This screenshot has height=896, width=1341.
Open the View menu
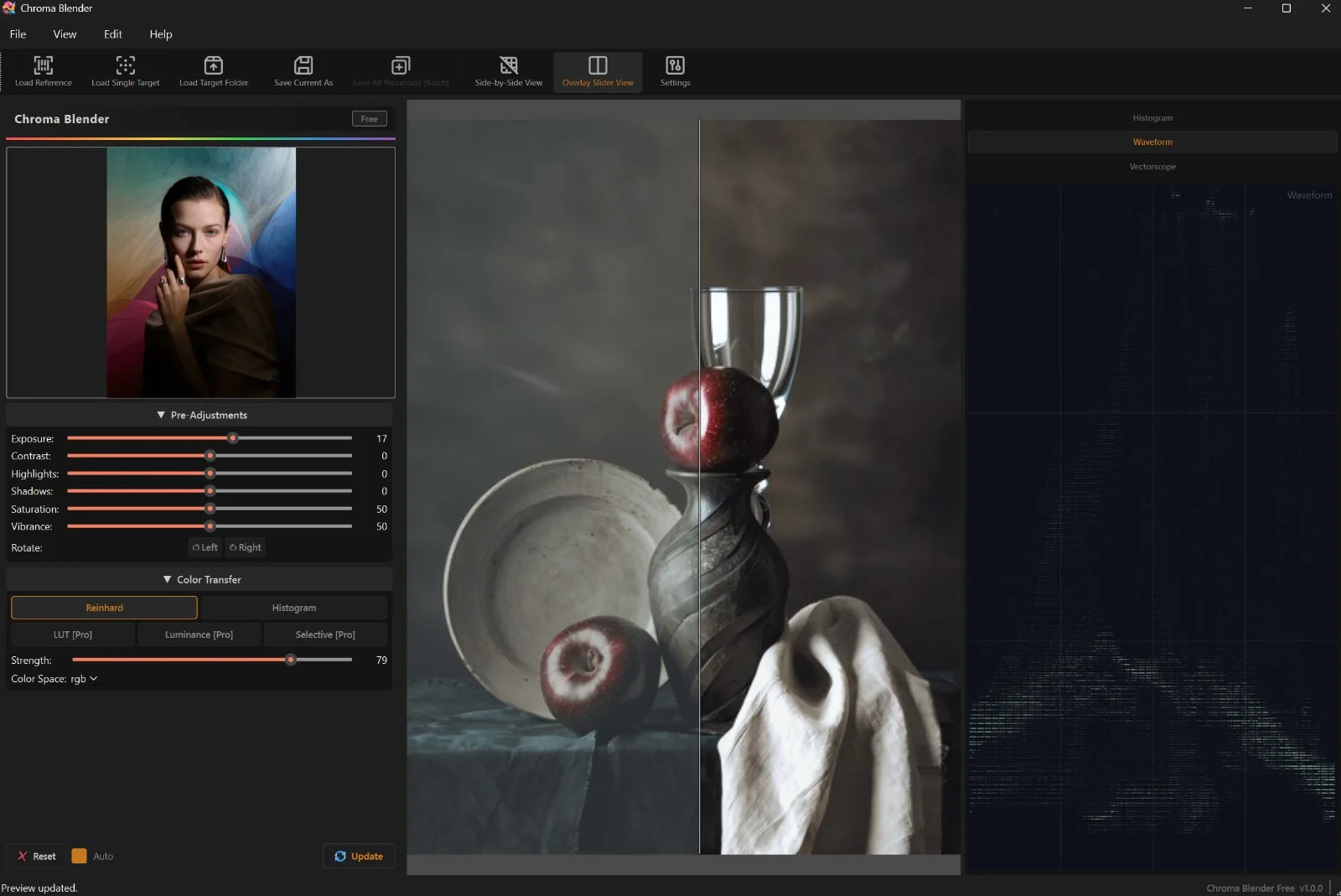click(65, 34)
